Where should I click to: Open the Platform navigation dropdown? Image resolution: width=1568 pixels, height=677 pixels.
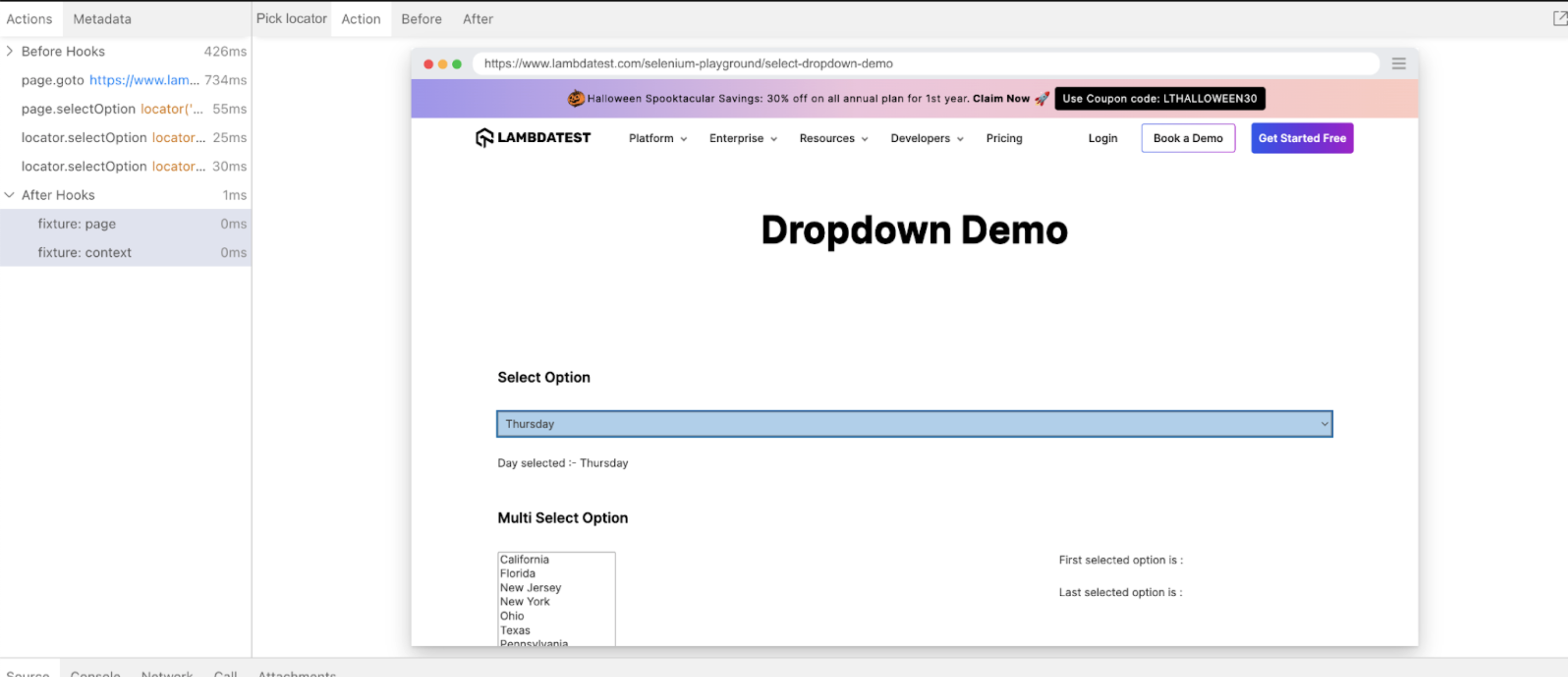tap(657, 138)
